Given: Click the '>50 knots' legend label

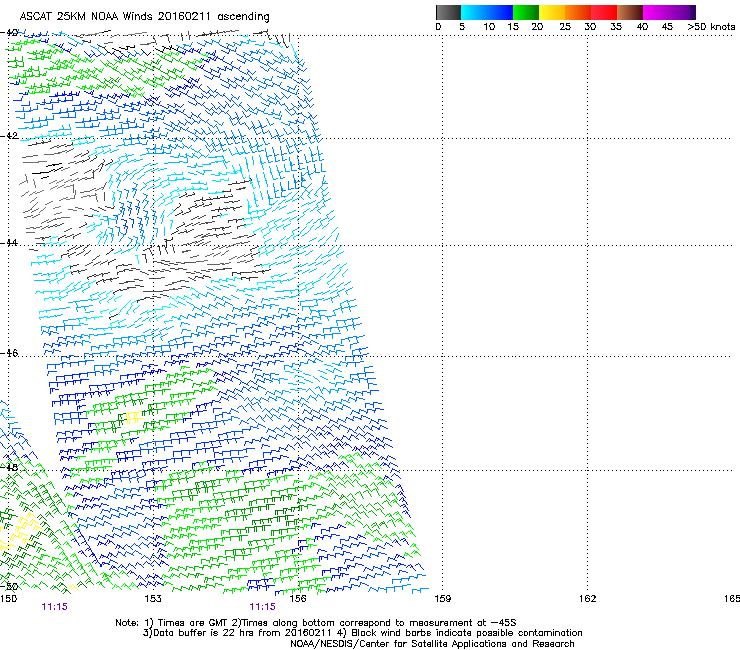Looking at the screenshot, I should pyautogui.click(x=711, y=27).
